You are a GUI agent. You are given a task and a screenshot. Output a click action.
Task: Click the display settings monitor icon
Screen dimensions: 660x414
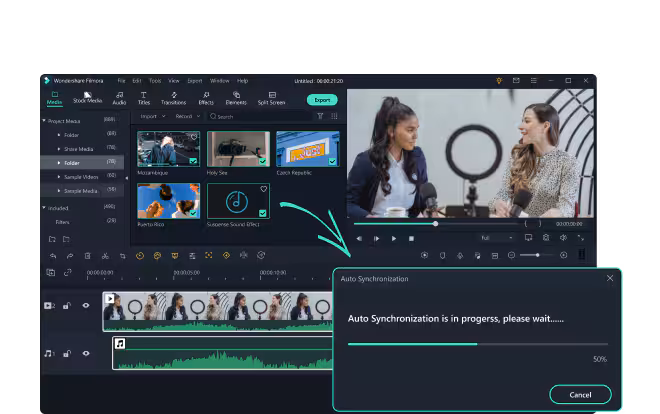(x=528, y=238)
